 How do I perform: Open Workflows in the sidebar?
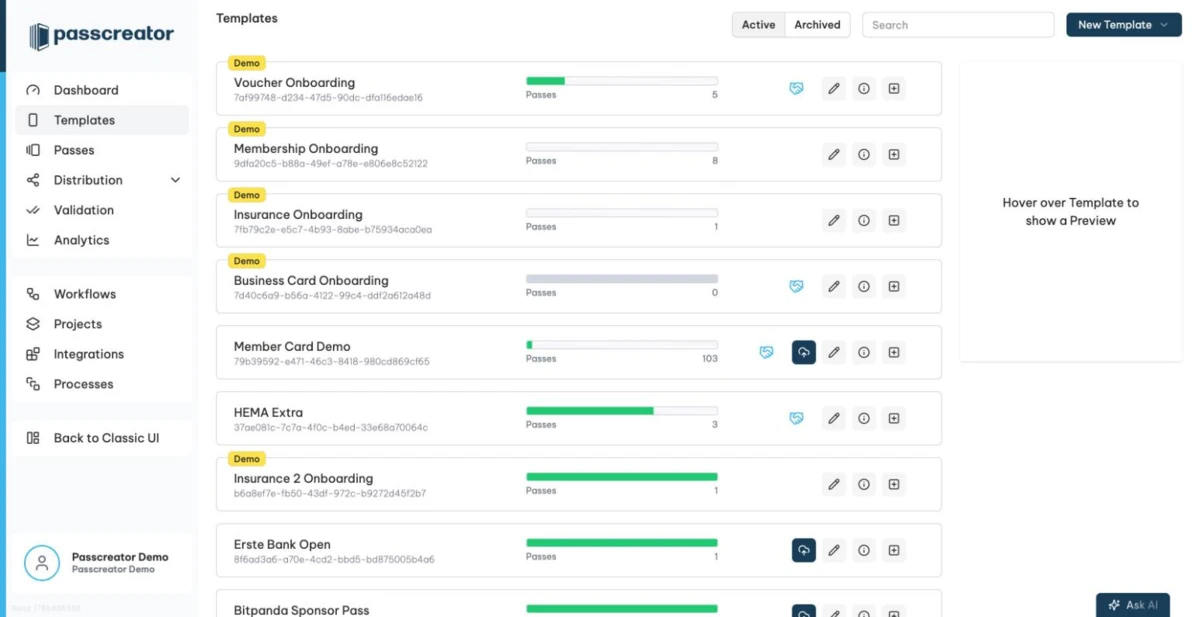(x=101, y=294)
